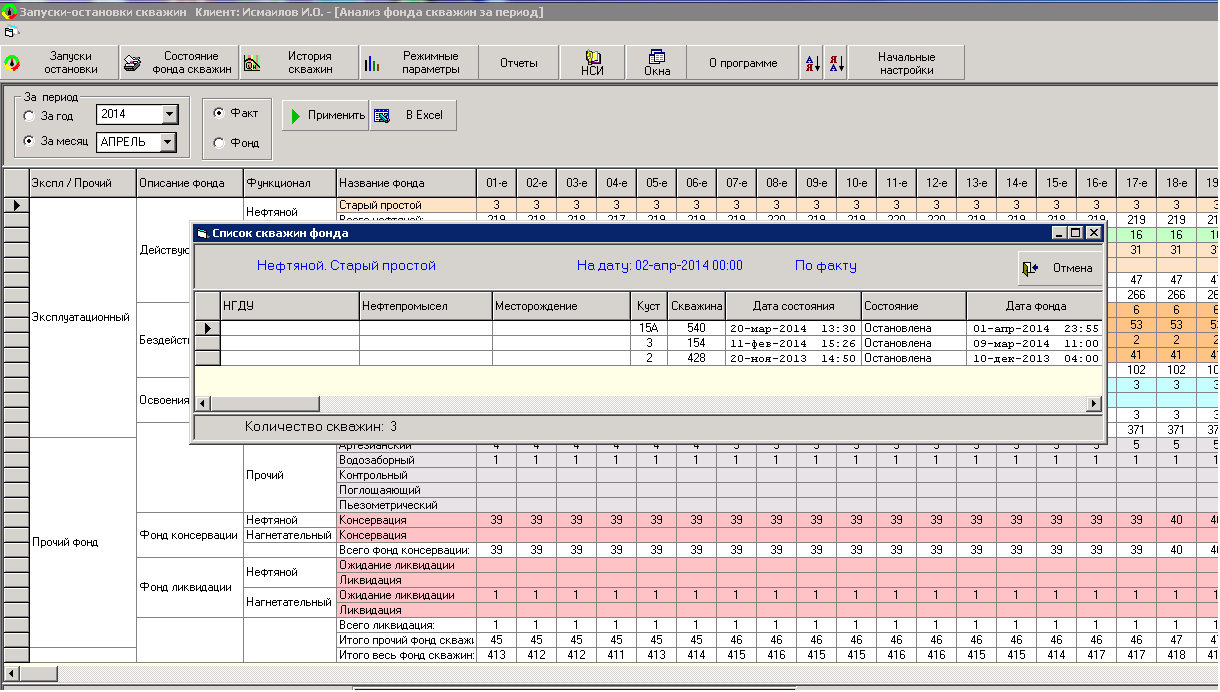
Task: Click main window bottom scrollbar thumb
Action: click(x=39, y=673)
